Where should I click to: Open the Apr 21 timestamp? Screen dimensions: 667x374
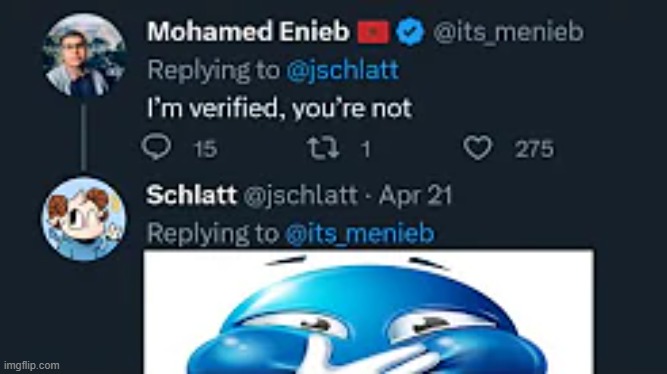415,196
